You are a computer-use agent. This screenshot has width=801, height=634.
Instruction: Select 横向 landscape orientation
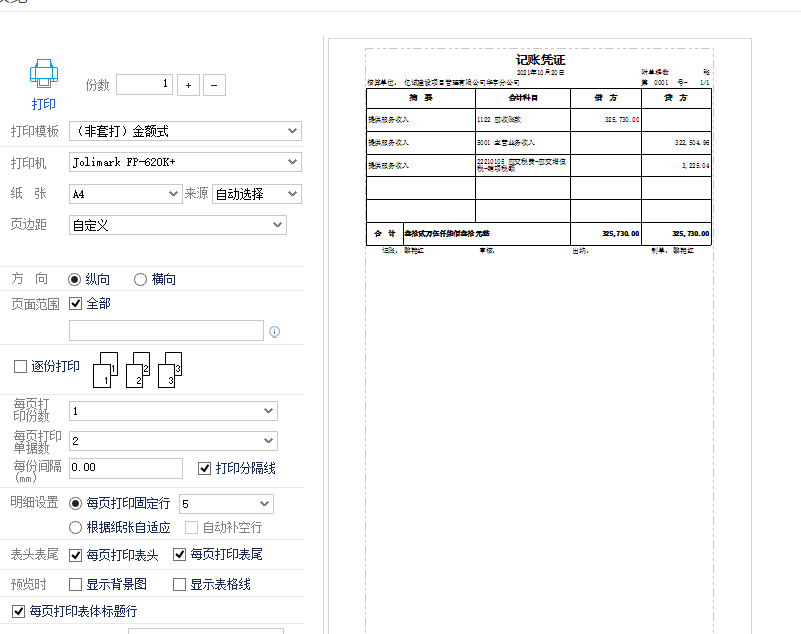click(140, 279)
